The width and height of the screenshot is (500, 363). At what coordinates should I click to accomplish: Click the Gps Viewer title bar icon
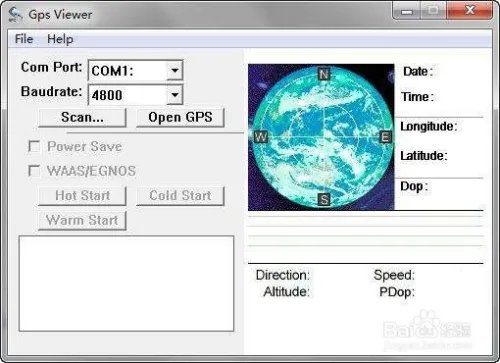pyautogui.click(x=15, y=15)
